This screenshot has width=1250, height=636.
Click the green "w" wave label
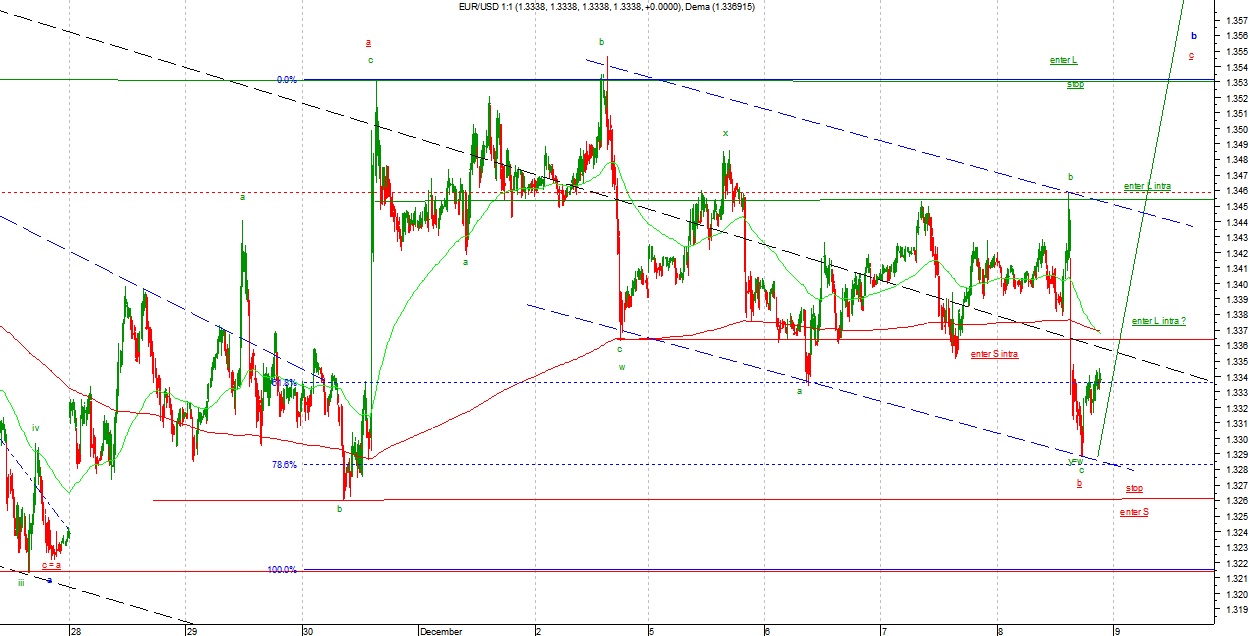[x=621, y=367]
